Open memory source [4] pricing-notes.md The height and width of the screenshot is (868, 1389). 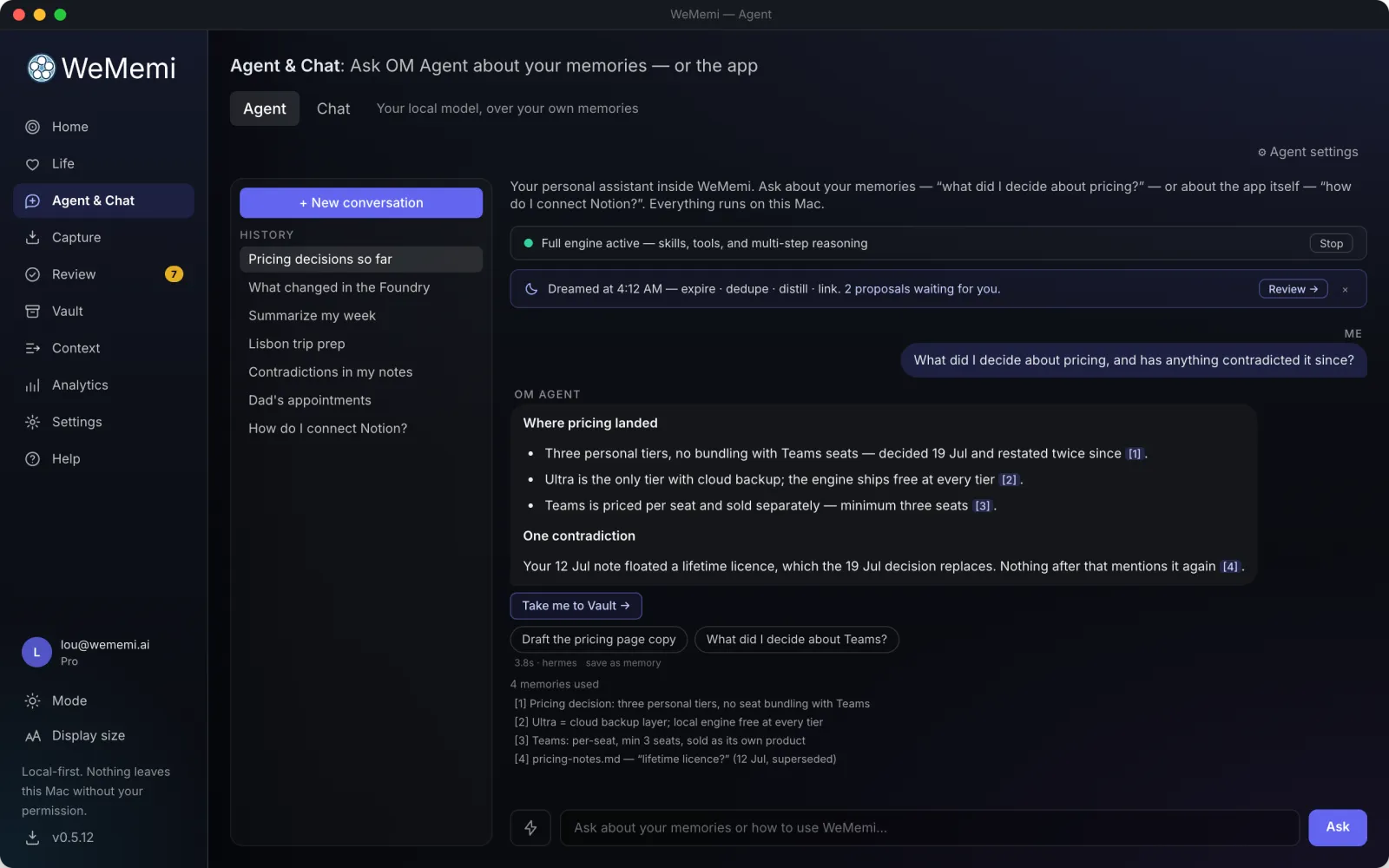click(675, 759)
